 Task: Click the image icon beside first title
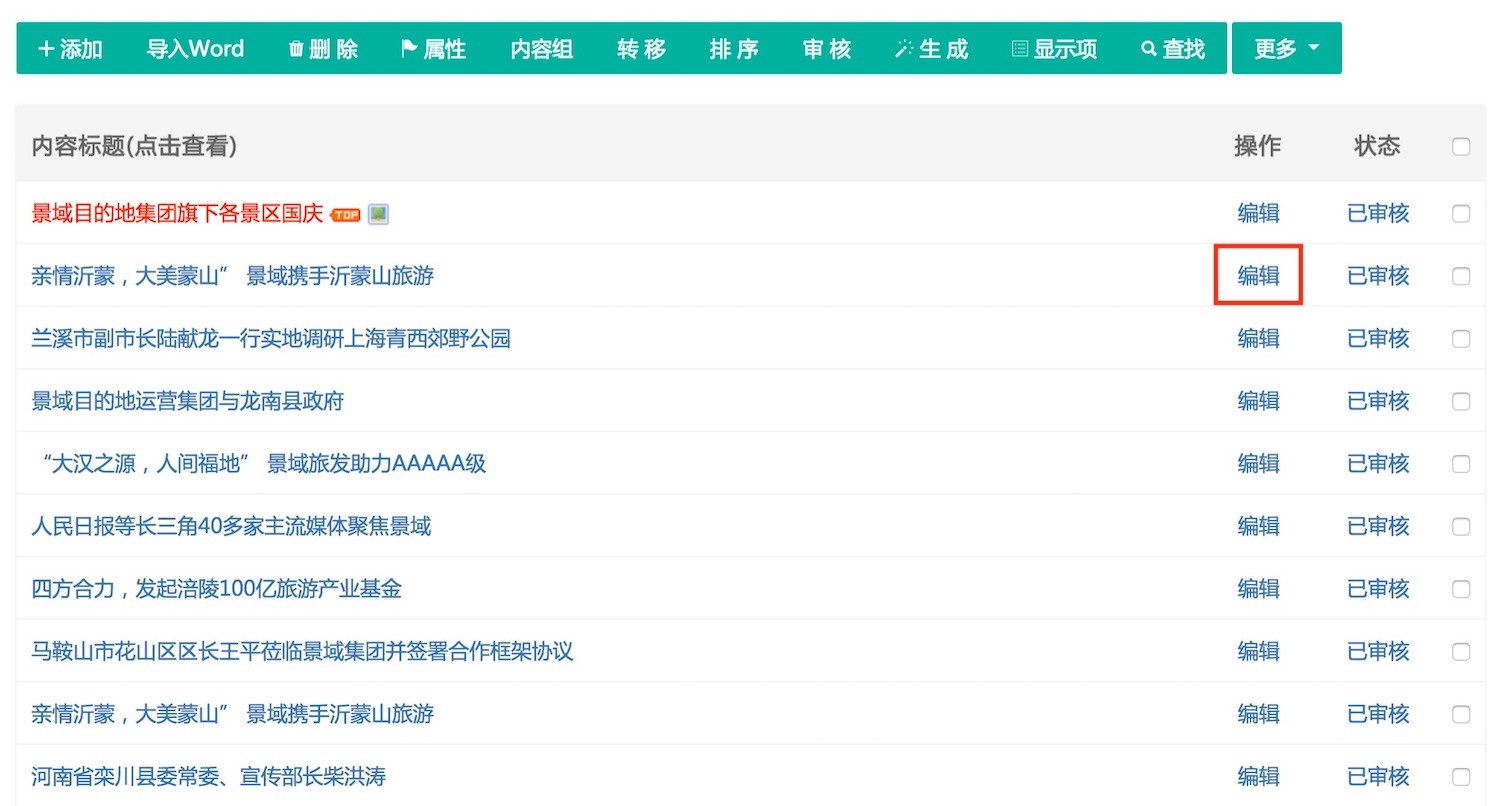pos(378,214)
